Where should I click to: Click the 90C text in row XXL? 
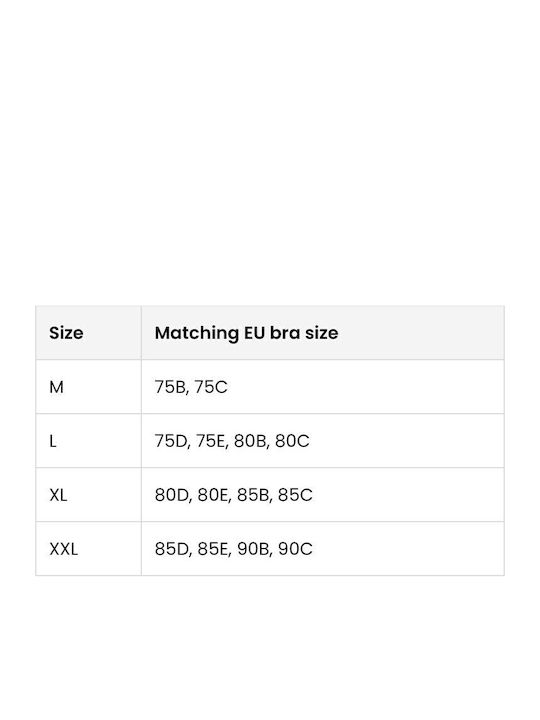pyautogui.click(x=295, y=549)
